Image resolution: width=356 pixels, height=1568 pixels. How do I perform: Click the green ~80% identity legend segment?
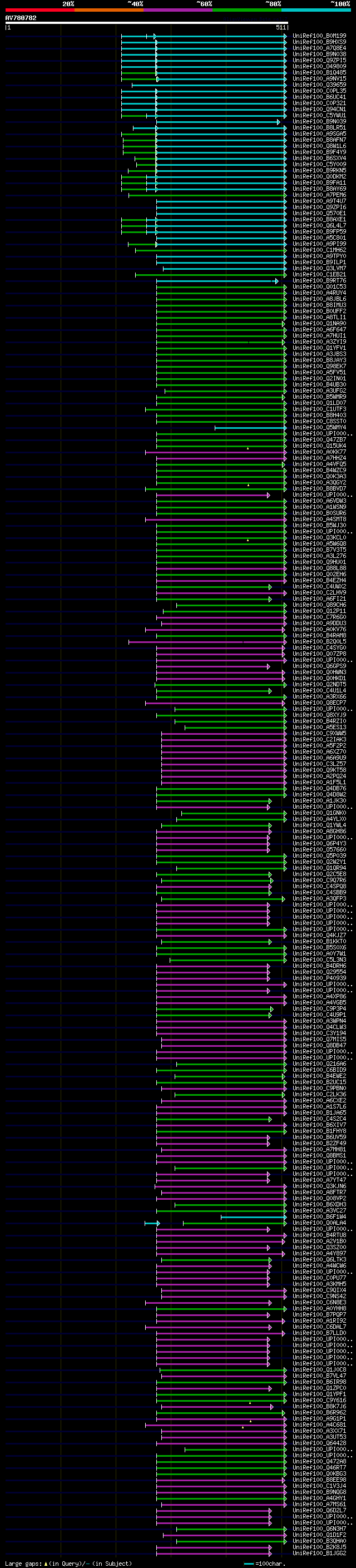pyautogui.click(x=247, y=10)
